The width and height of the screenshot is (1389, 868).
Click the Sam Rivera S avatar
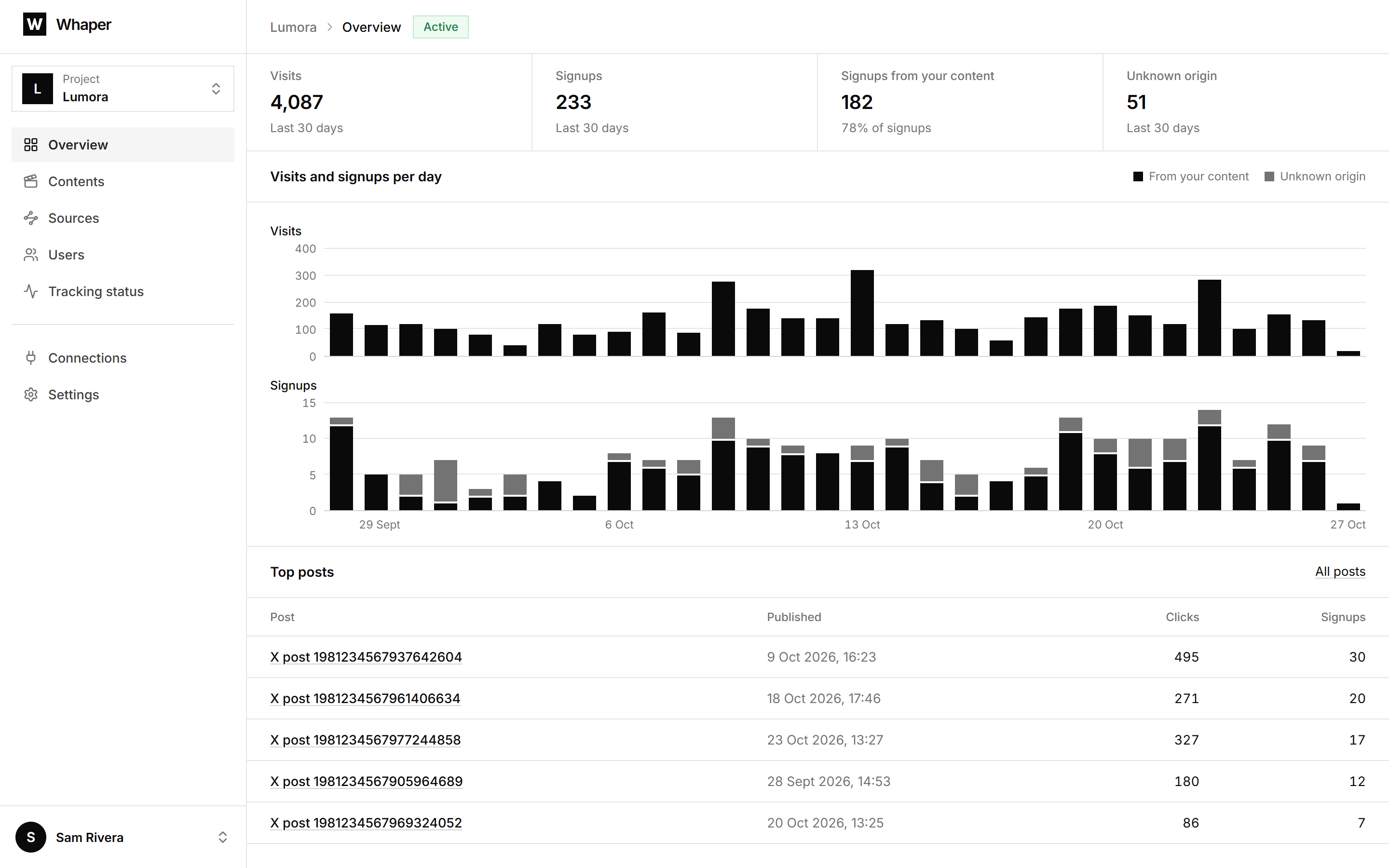(31, 837)
